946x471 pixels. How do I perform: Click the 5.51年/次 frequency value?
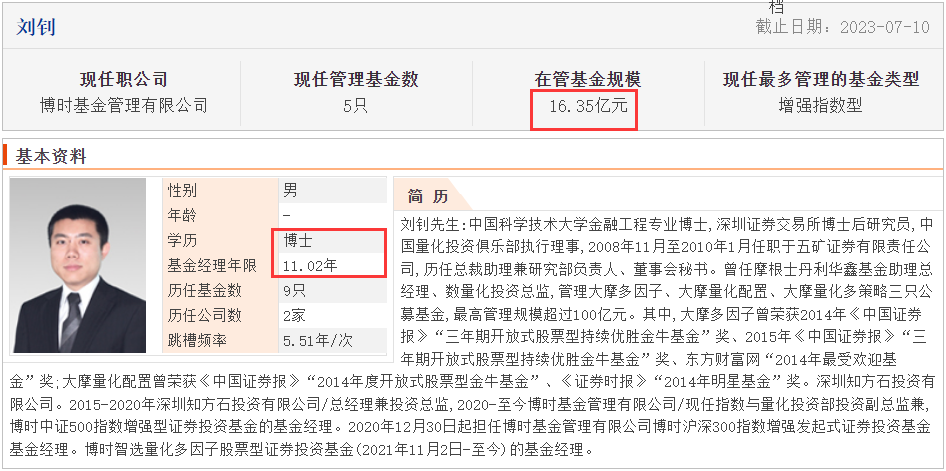coord(318,340)
